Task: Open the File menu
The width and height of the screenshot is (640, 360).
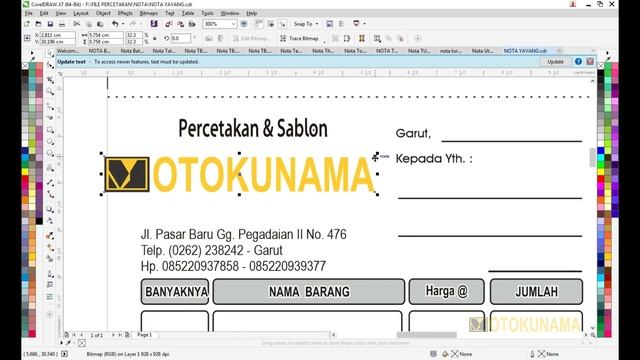Action: click(29, 13)
